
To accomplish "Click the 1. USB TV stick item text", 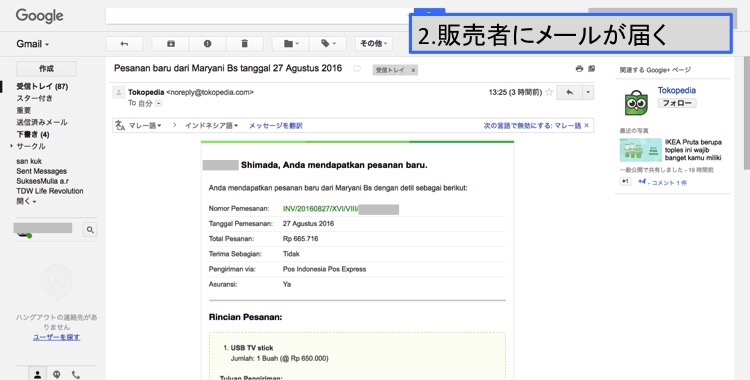I will pos(248,348).
